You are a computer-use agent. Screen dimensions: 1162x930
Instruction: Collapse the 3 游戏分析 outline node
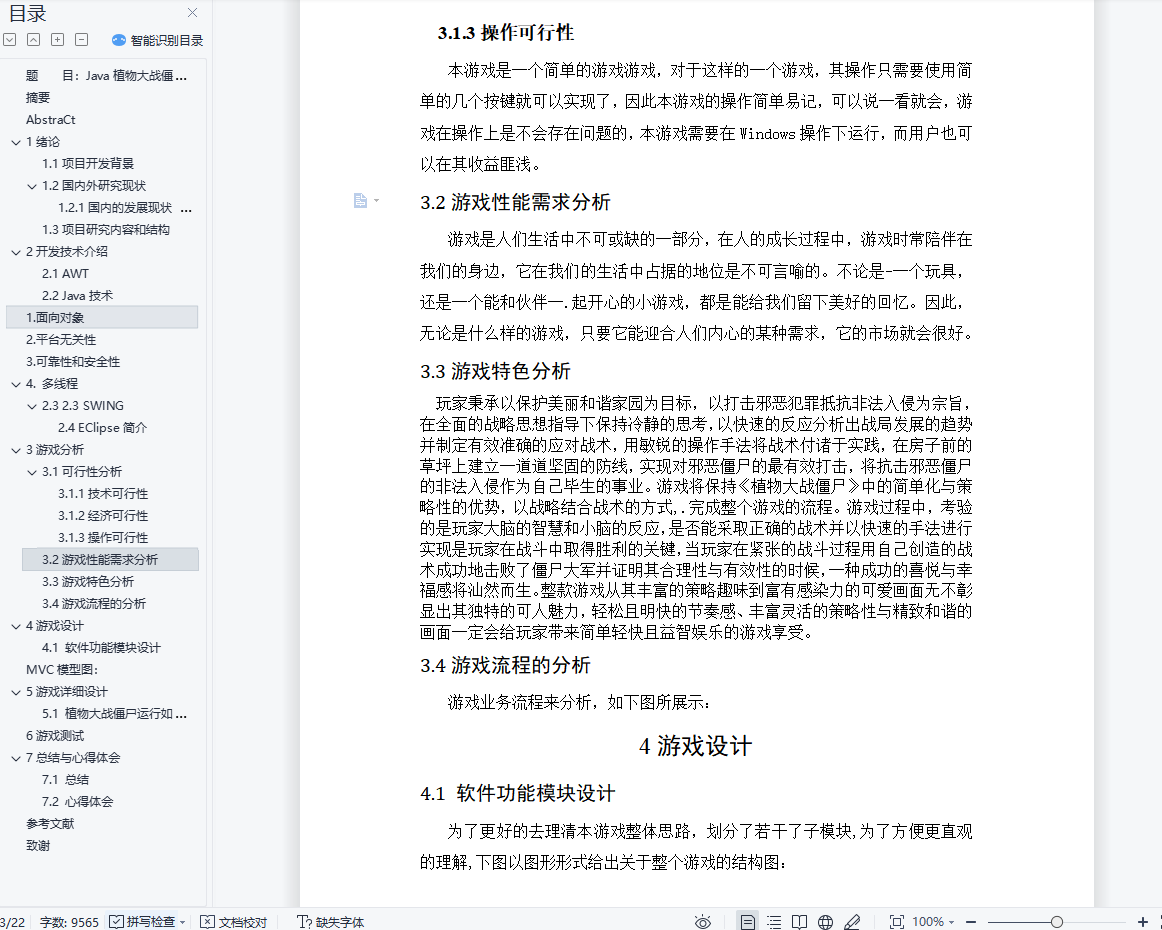click(16, 450)
